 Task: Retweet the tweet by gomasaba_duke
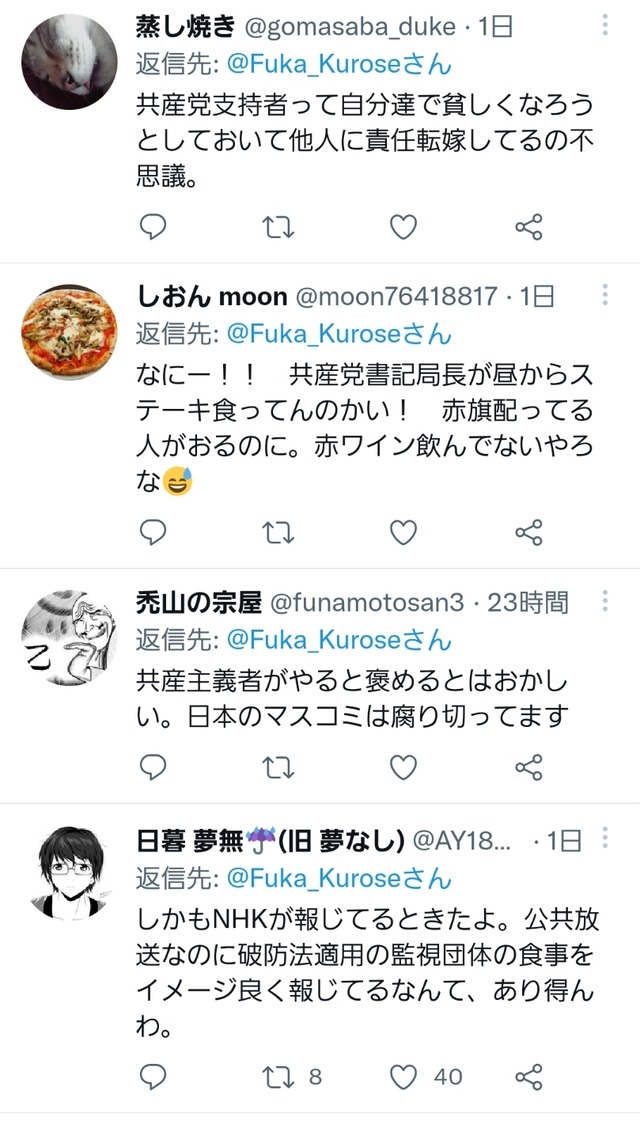coord(277,227)
